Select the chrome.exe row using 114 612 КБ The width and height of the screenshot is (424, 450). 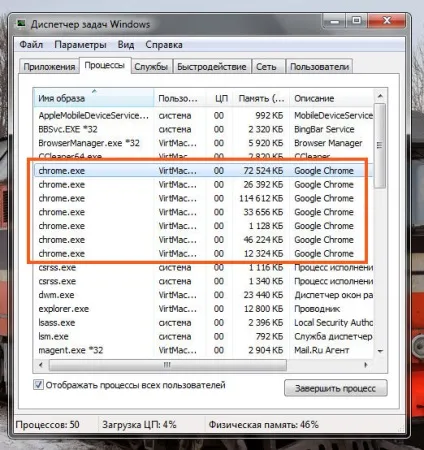coord(203,198)
